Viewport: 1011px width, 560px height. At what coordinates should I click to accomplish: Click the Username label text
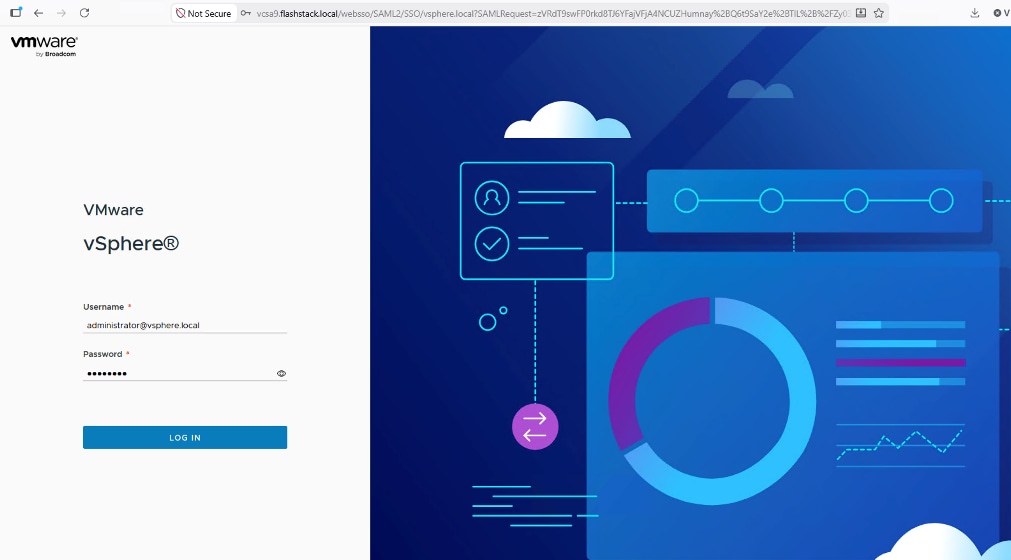point(103,307)
